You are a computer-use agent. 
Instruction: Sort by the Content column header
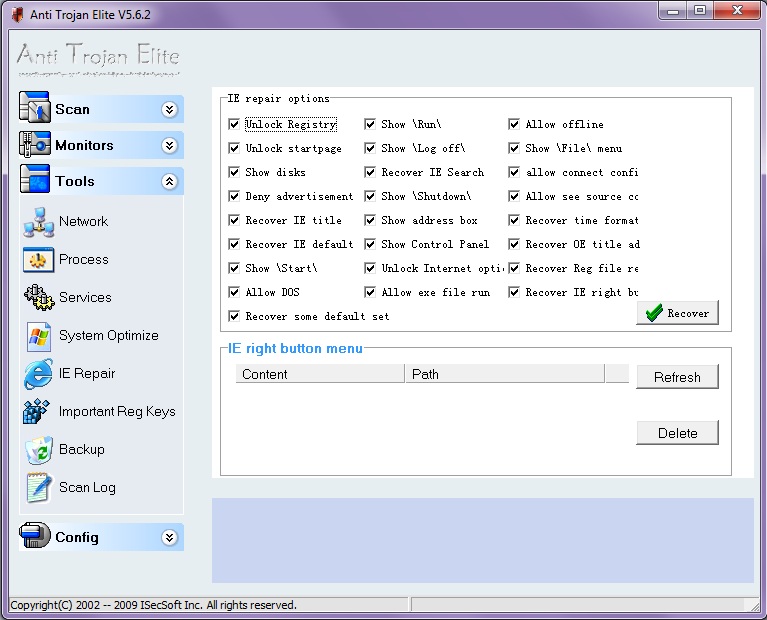point(320,374)
